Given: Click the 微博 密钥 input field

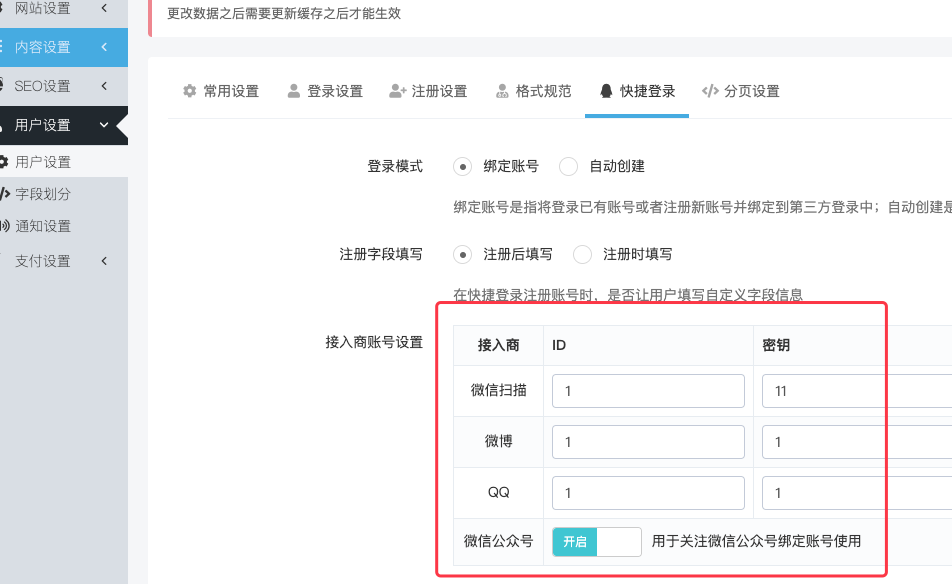Looking at the screenshot, I should click(857, 442).
